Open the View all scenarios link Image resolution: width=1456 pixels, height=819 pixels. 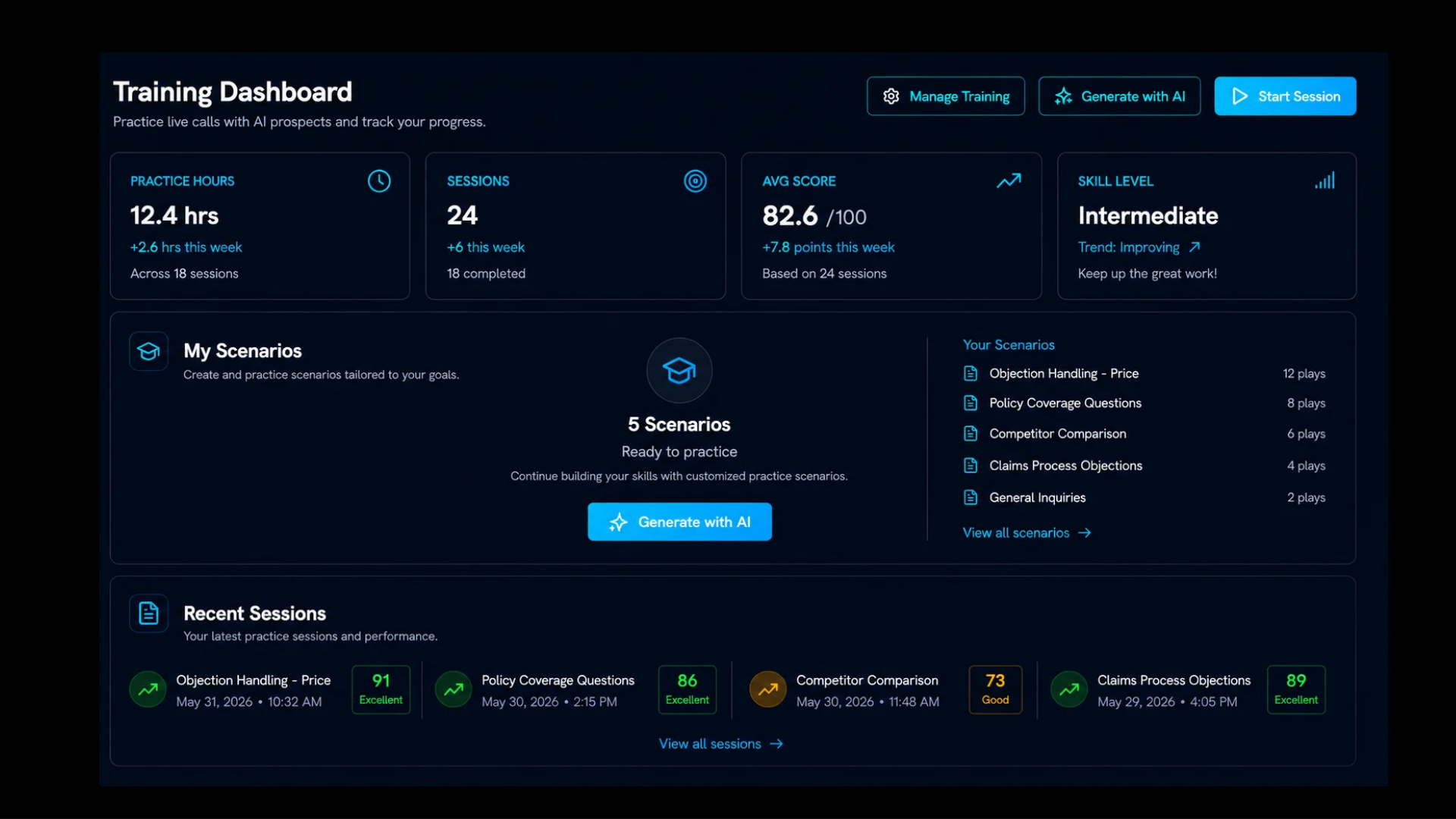click(x=1027, y=533)
